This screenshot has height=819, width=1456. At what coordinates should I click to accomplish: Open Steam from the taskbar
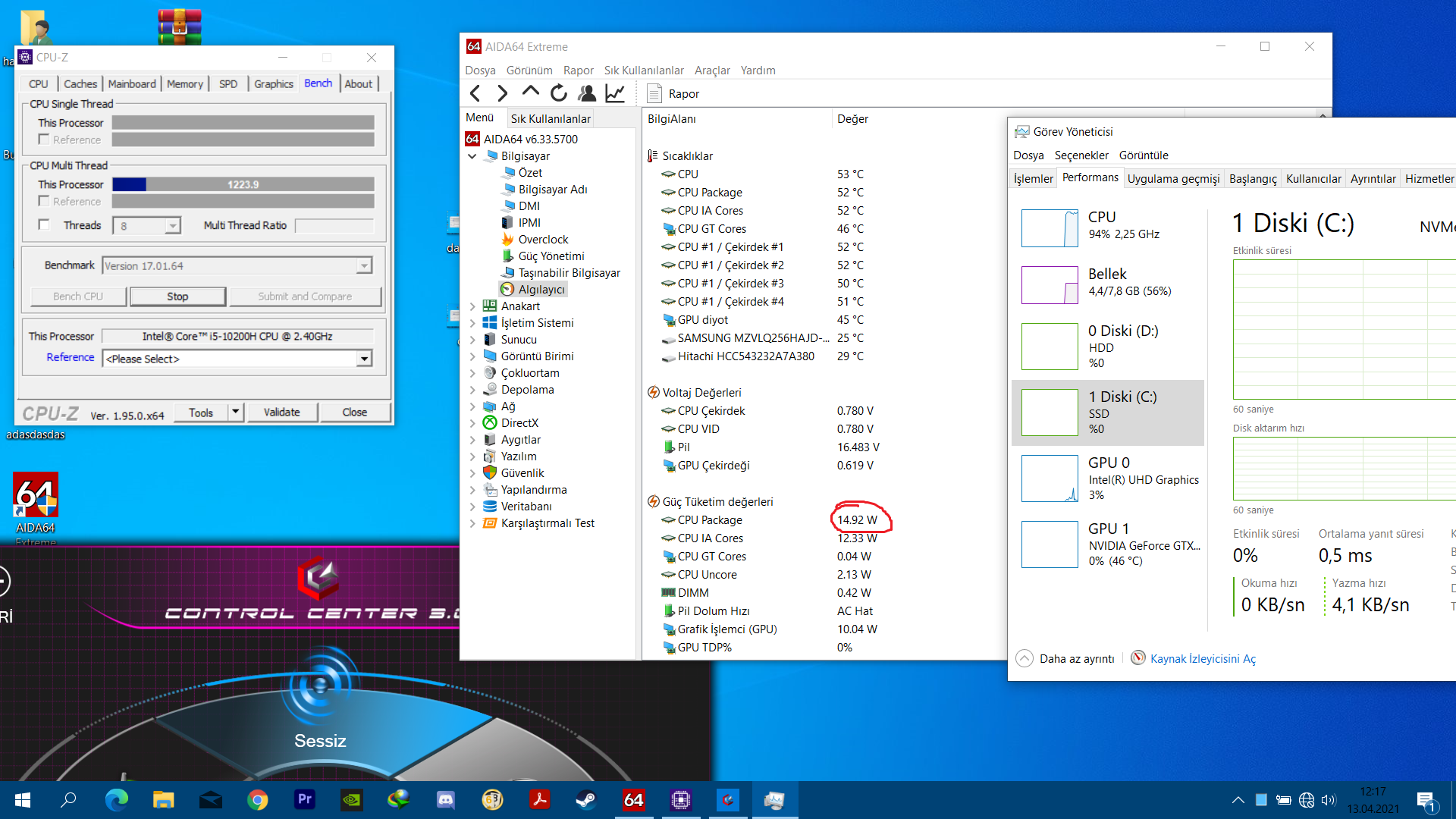585,799
